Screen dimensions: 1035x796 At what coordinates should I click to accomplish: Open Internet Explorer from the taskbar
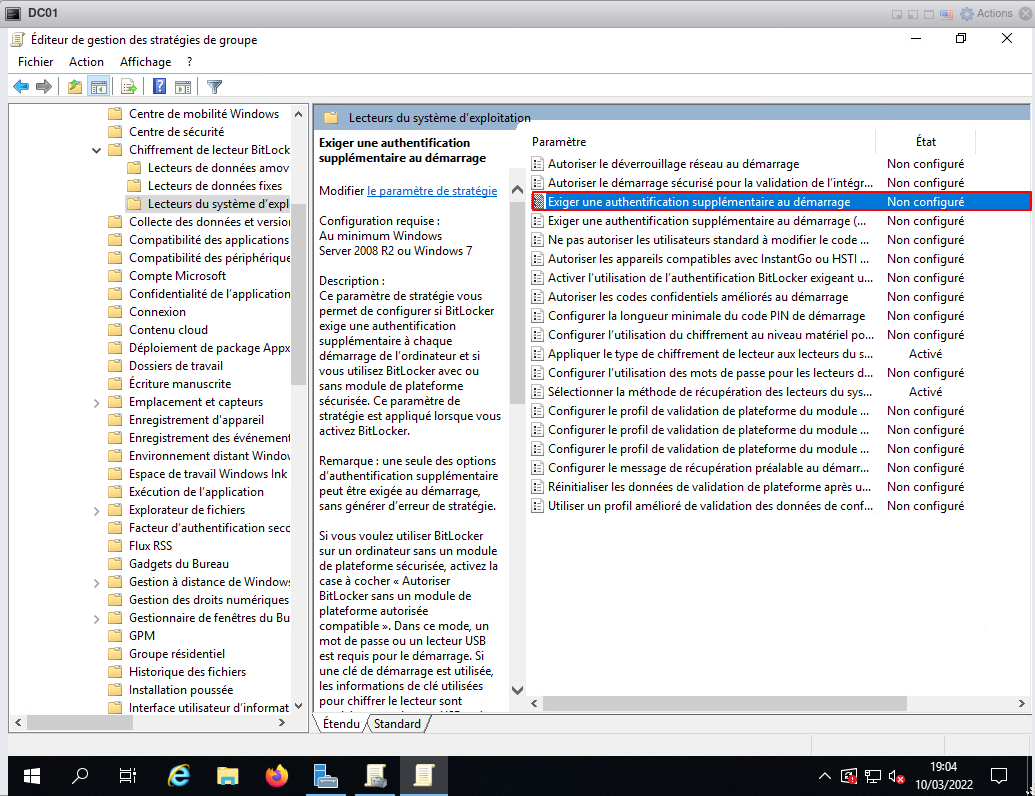180,775
